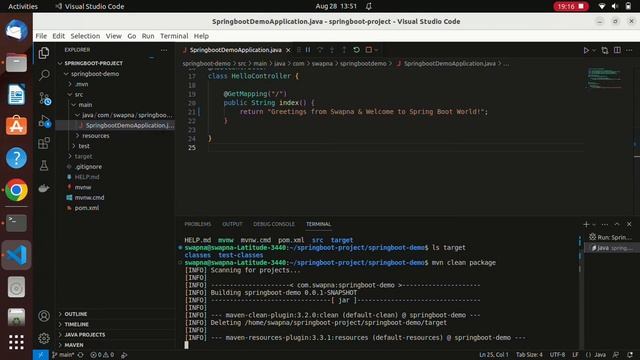
Task: Click Ln 25, Col 1 in status bar
Action: tap(493, 355)
